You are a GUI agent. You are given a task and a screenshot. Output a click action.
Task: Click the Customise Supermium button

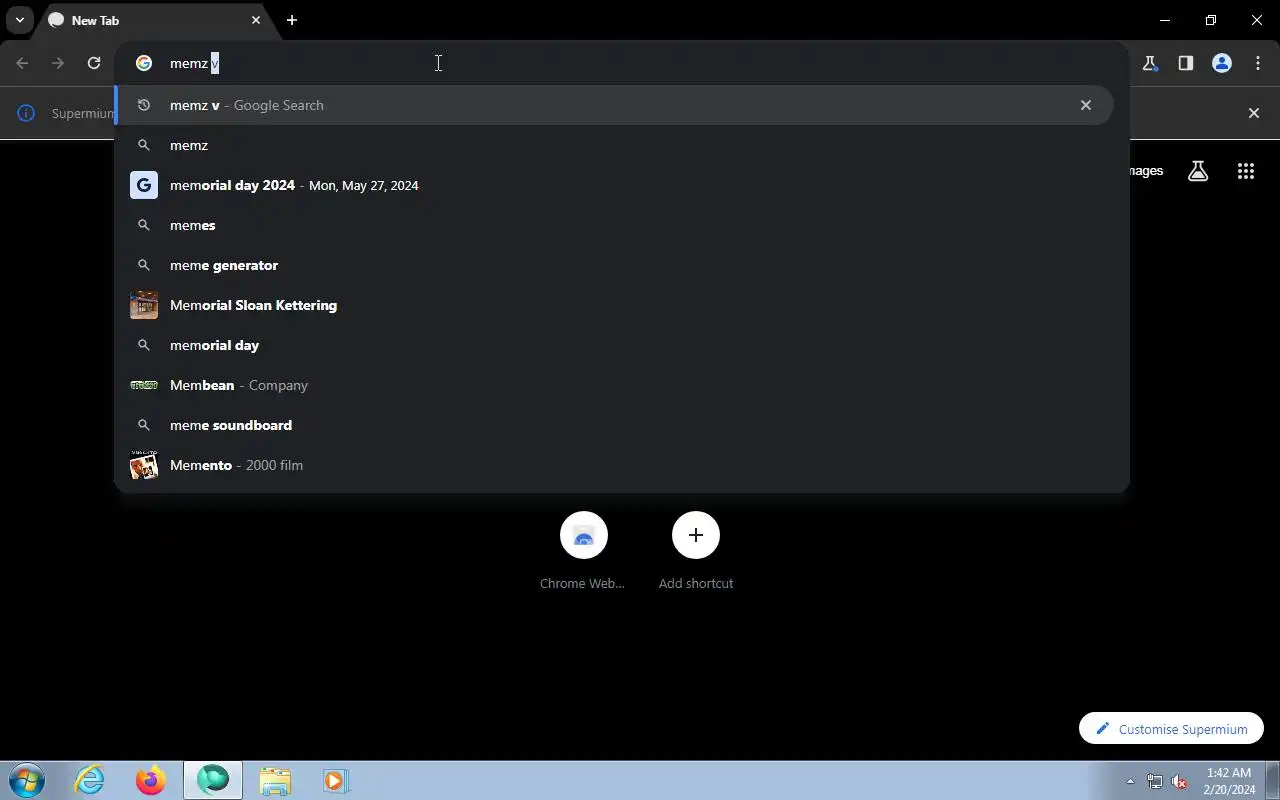click(x=1171, y=729)
